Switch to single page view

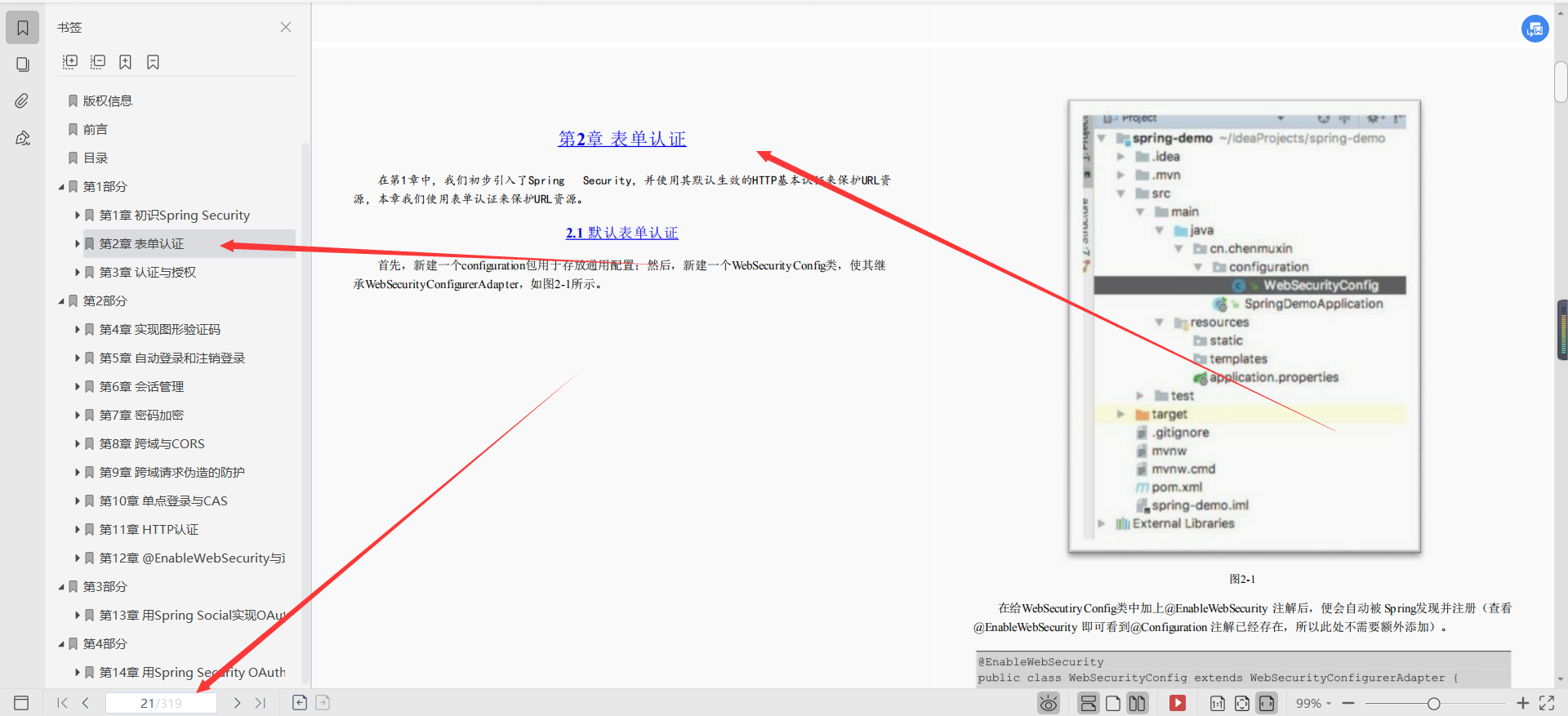[x=1113, y=703]
